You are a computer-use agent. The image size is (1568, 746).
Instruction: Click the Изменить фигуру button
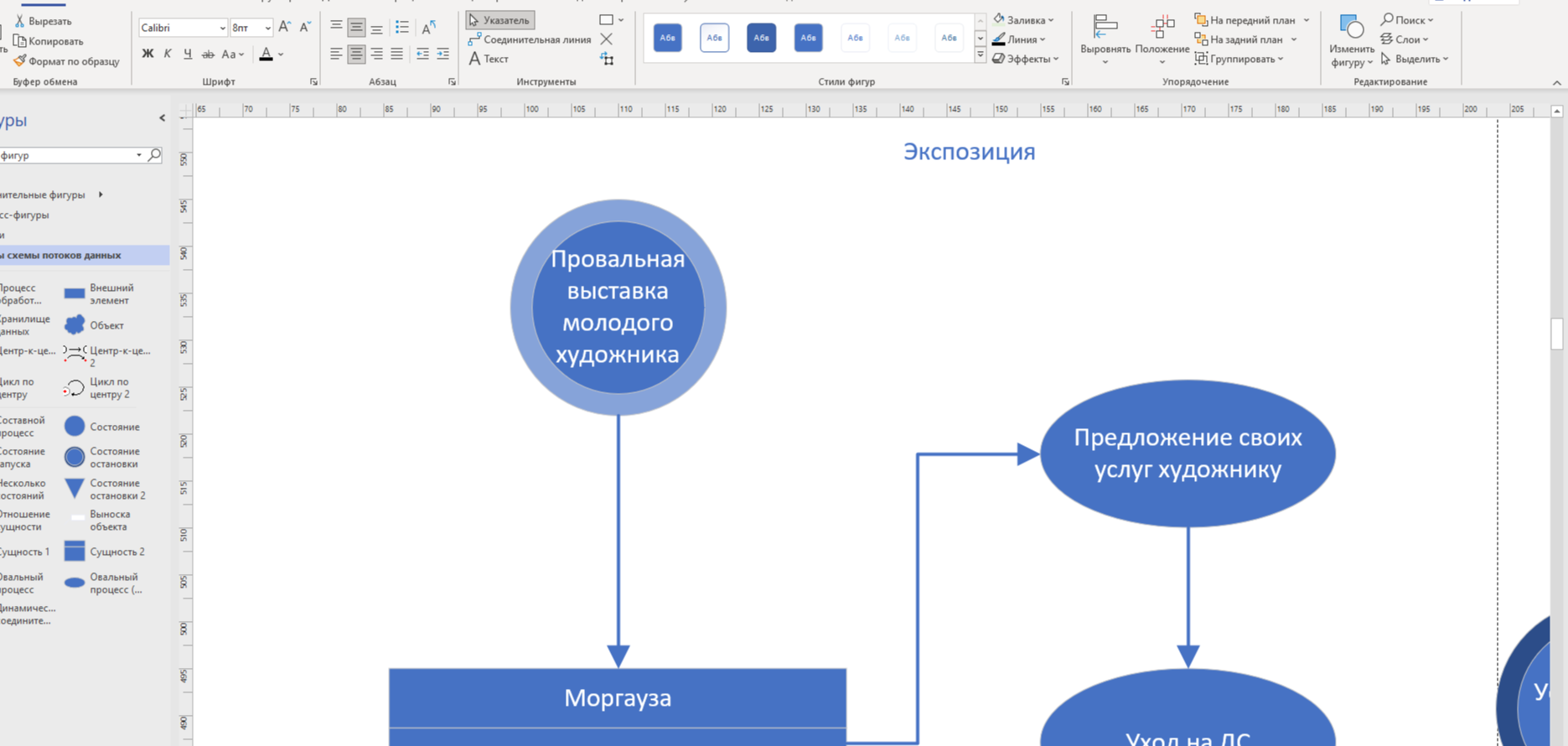coord(1351,40)
